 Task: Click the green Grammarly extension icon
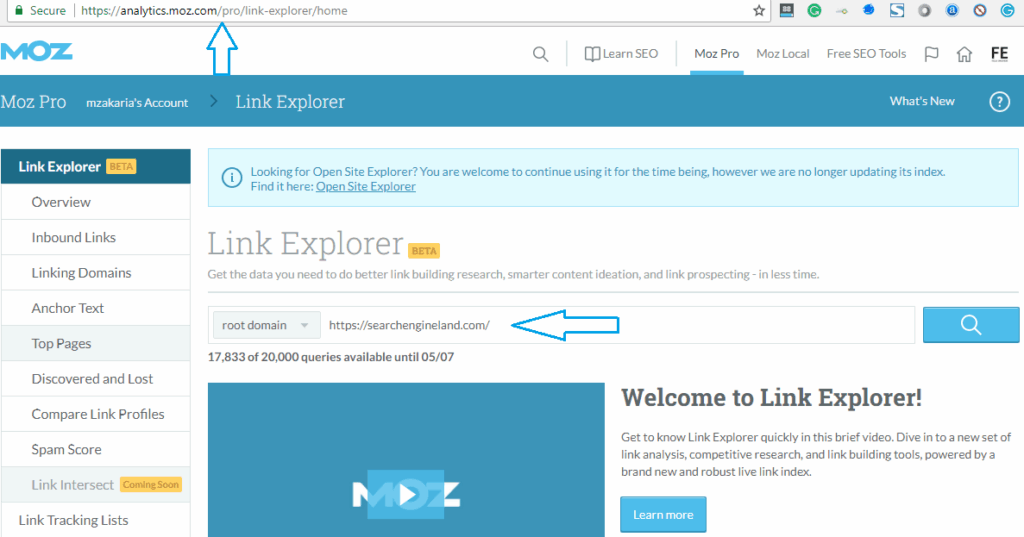point(814,10)
